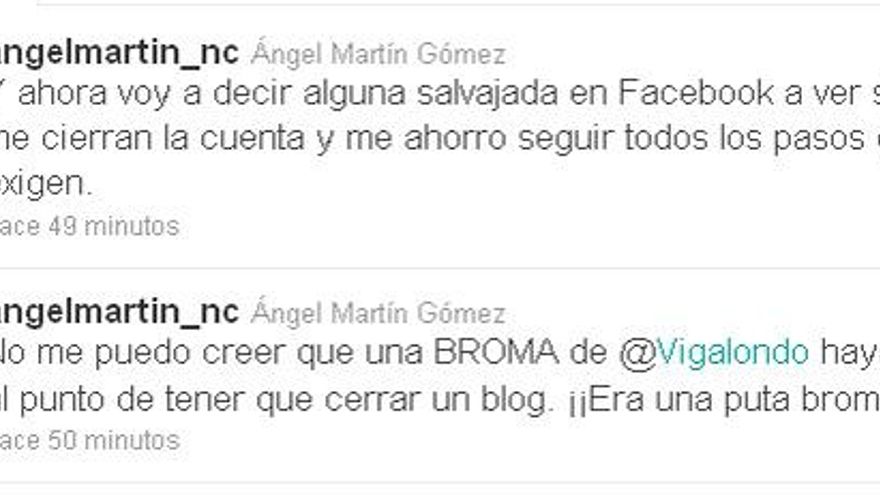The width and height of the screenshot is (880, 495).
Task: Click the phrase Era una puta broma
Action: [734, 400]
